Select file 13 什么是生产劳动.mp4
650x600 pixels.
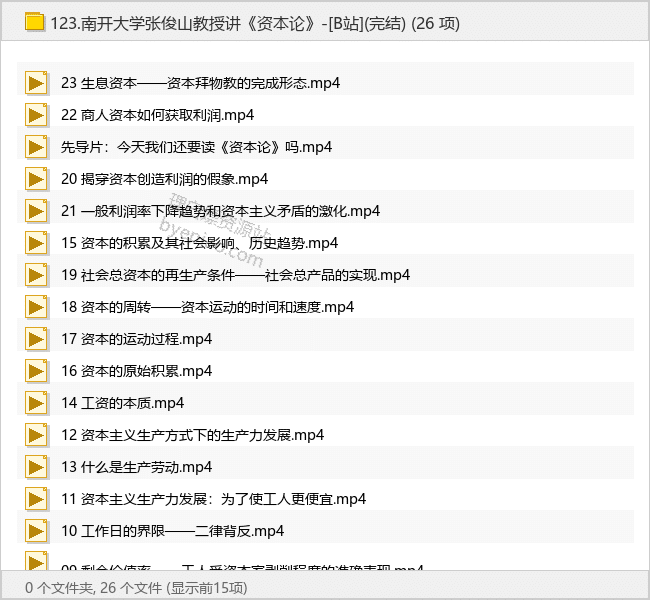(x=136, y=467)
